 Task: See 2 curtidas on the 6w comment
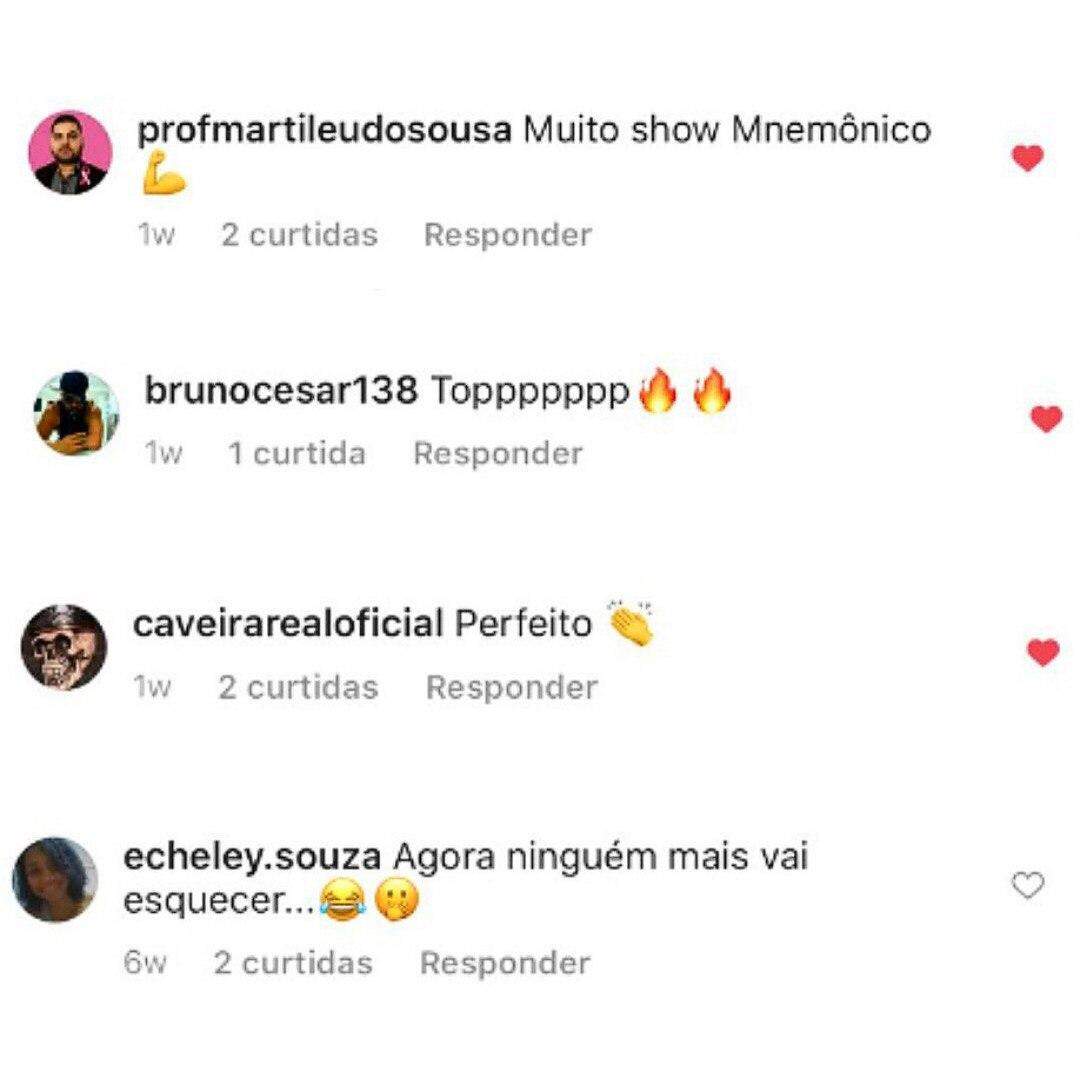(x=293, y=963)
